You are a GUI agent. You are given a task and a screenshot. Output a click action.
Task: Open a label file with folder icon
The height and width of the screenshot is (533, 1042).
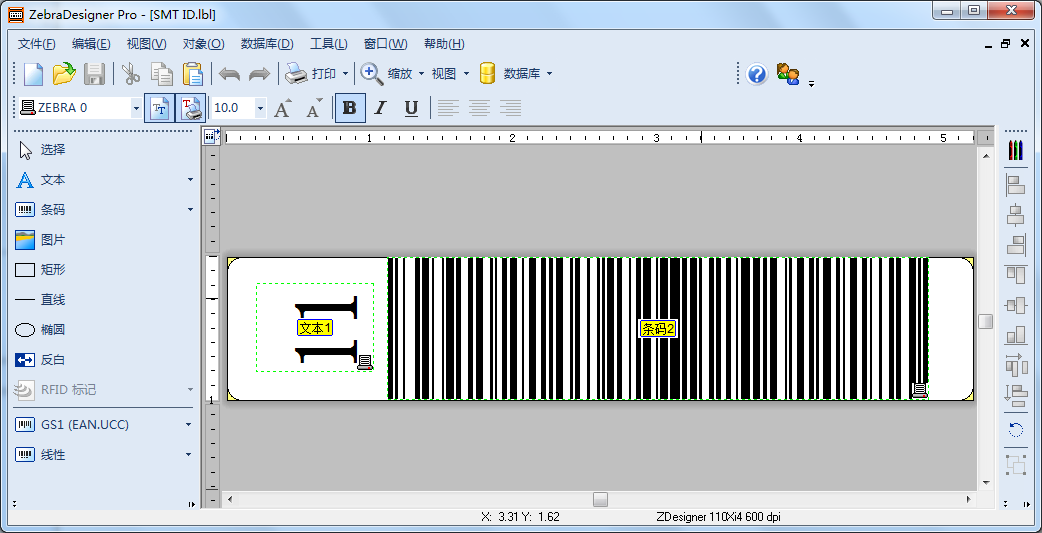(x=64, y=74)
